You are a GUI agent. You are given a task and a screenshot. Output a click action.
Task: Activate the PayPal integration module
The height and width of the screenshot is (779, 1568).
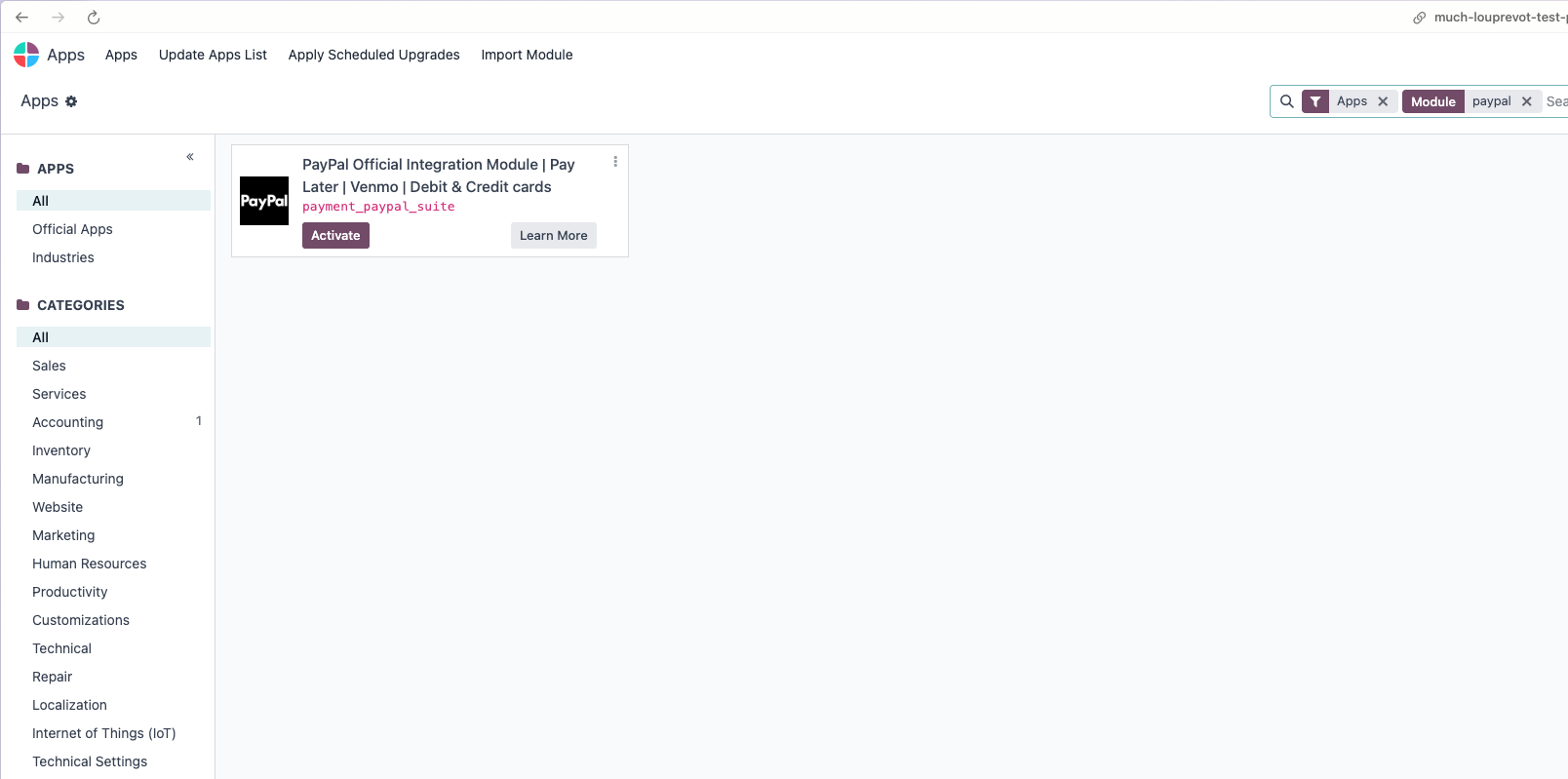click(335, 236)
